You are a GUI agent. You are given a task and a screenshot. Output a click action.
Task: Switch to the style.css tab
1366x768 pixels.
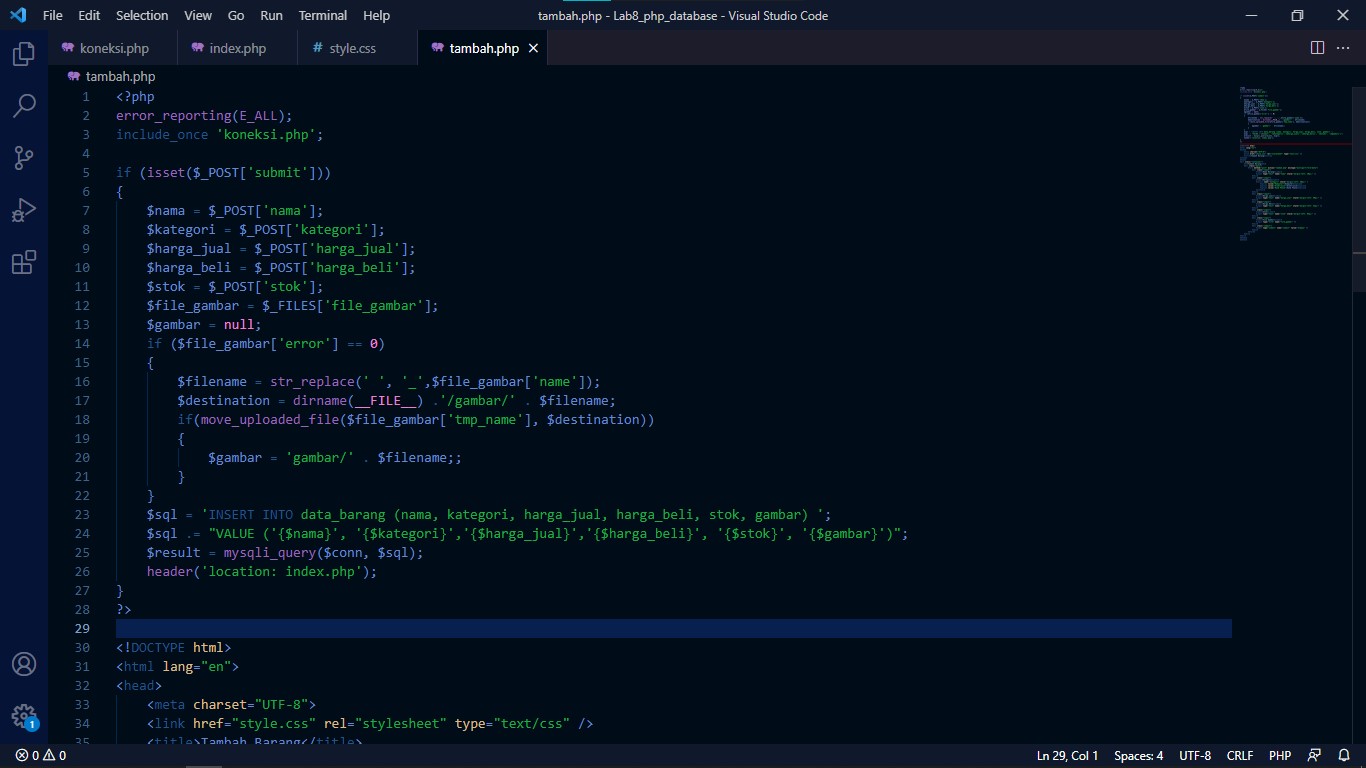point(352,47)
